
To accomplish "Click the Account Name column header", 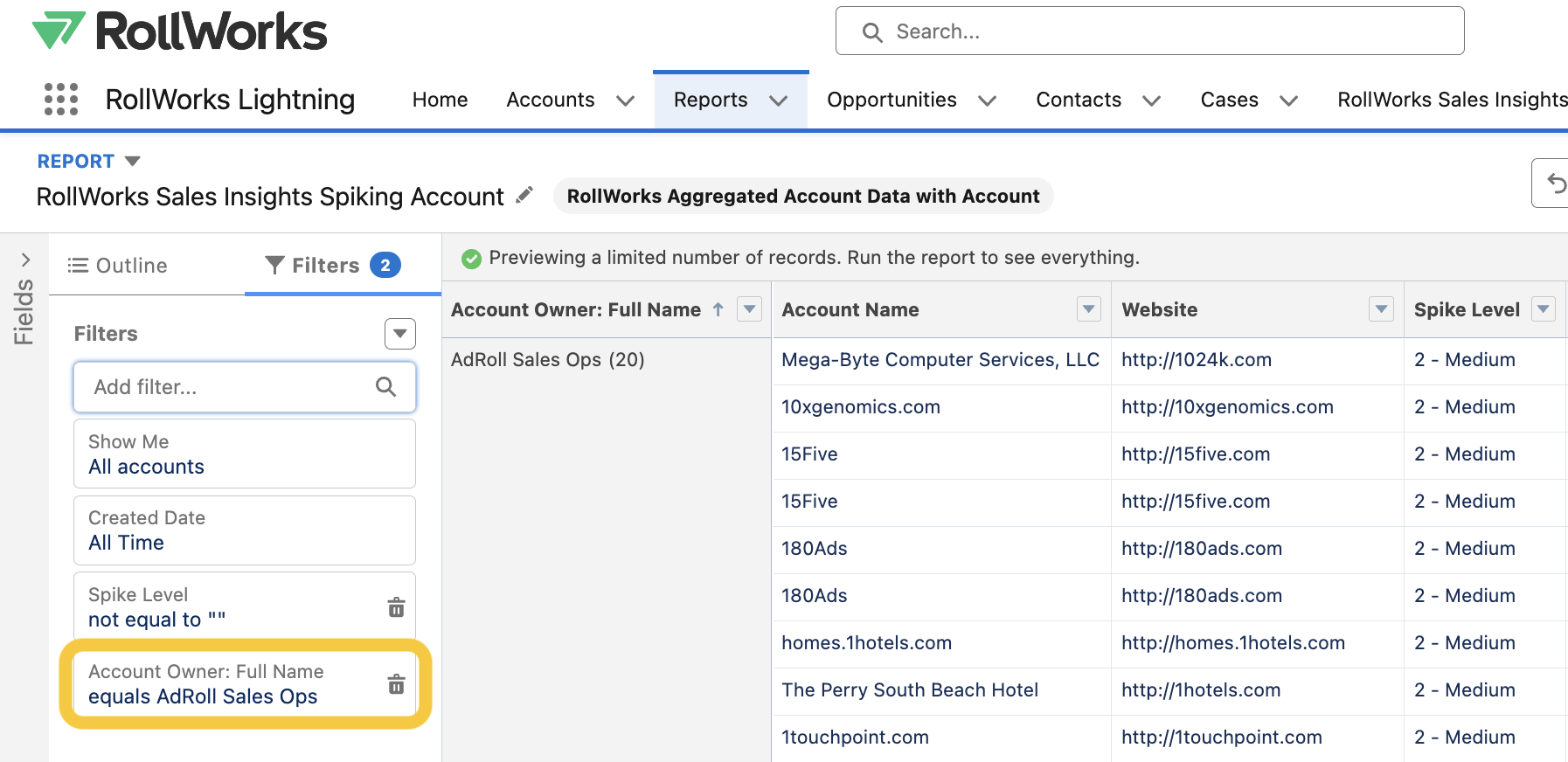I will tap(850, 309).
